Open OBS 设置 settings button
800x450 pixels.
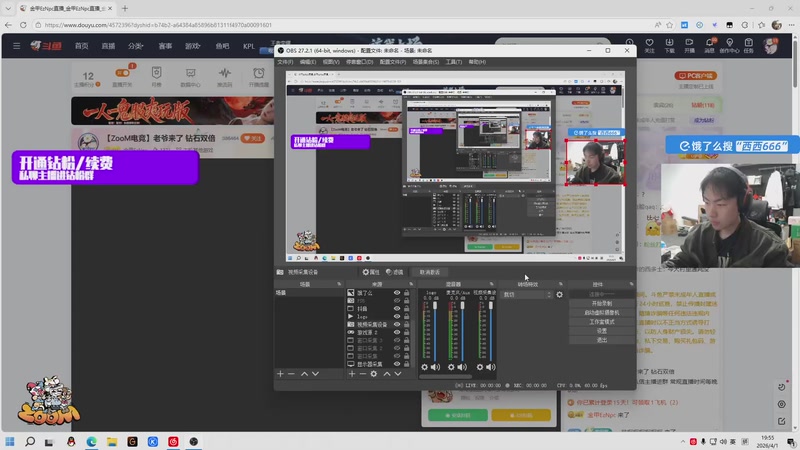pos(602,331)
